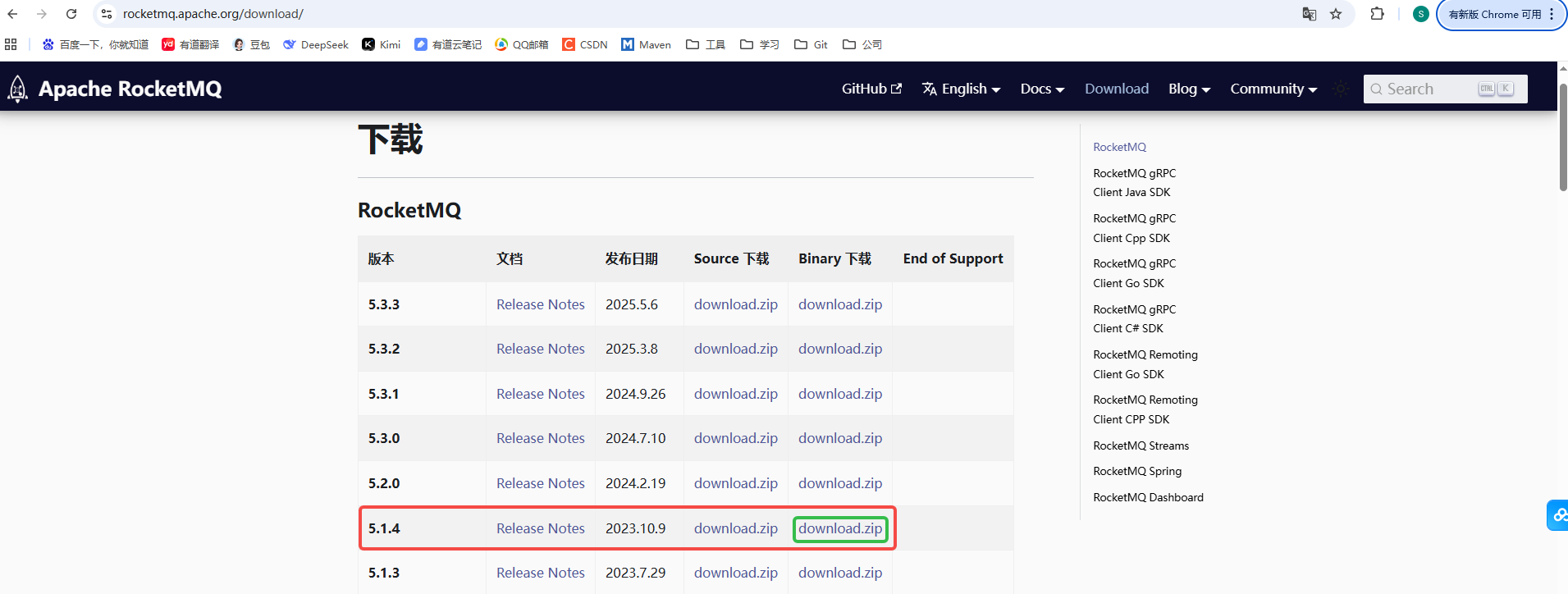This screenshot has height=594, width=1568.
Task: Download source zip for version 5.1.4
Action: point(736,528)
